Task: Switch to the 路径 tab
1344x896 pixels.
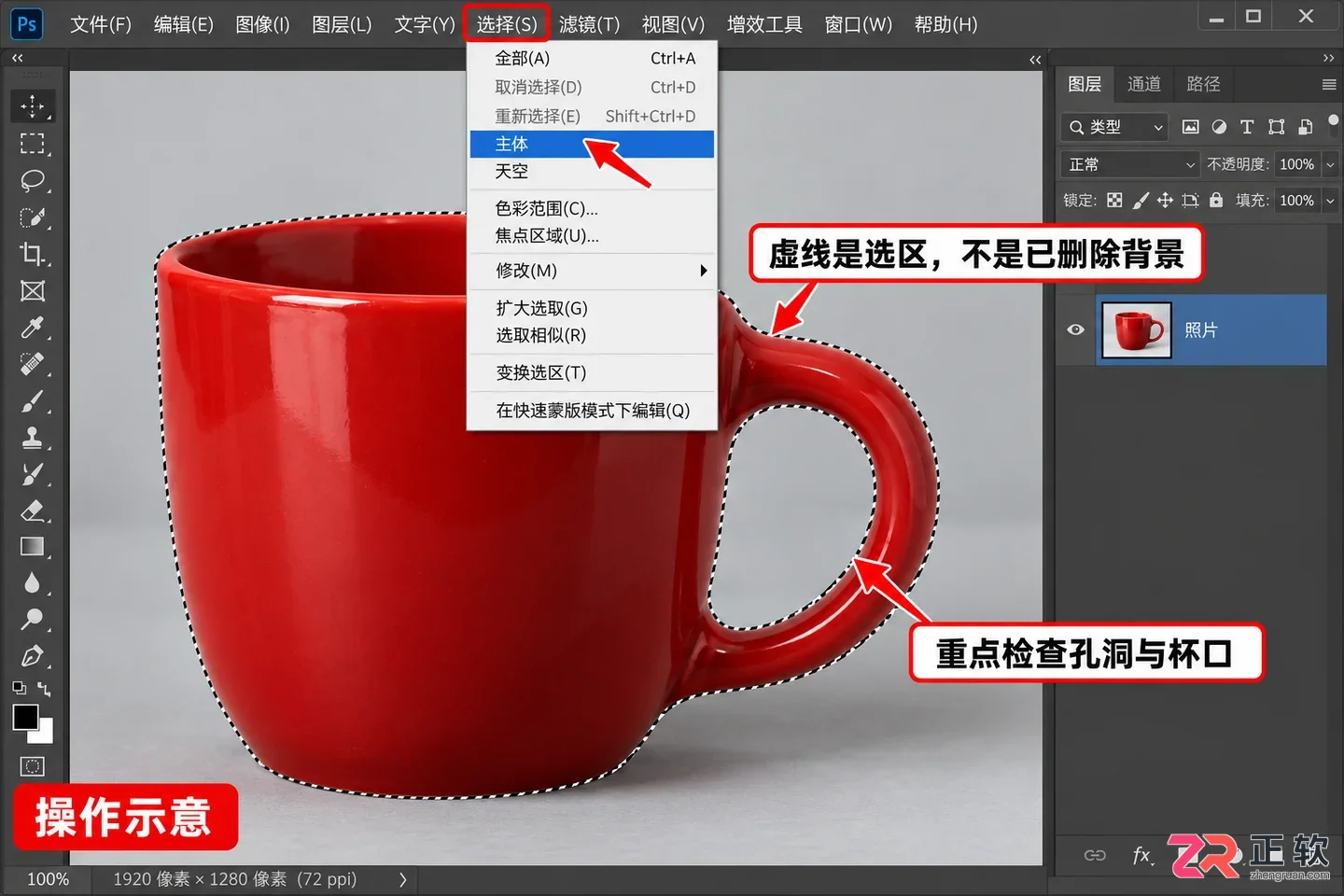Action: (x=1203, y=84)
